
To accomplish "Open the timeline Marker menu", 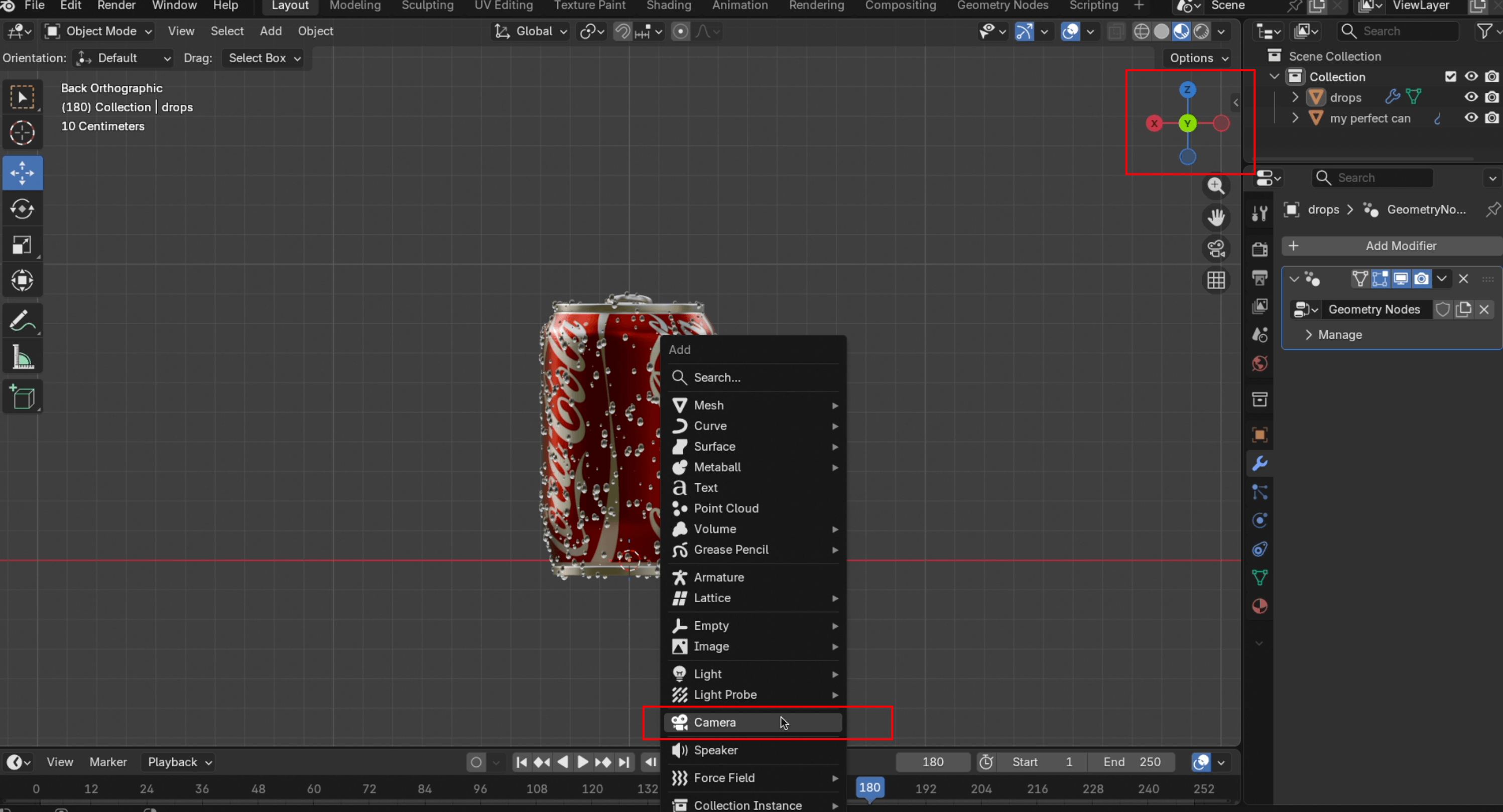I will coord(108,762).
